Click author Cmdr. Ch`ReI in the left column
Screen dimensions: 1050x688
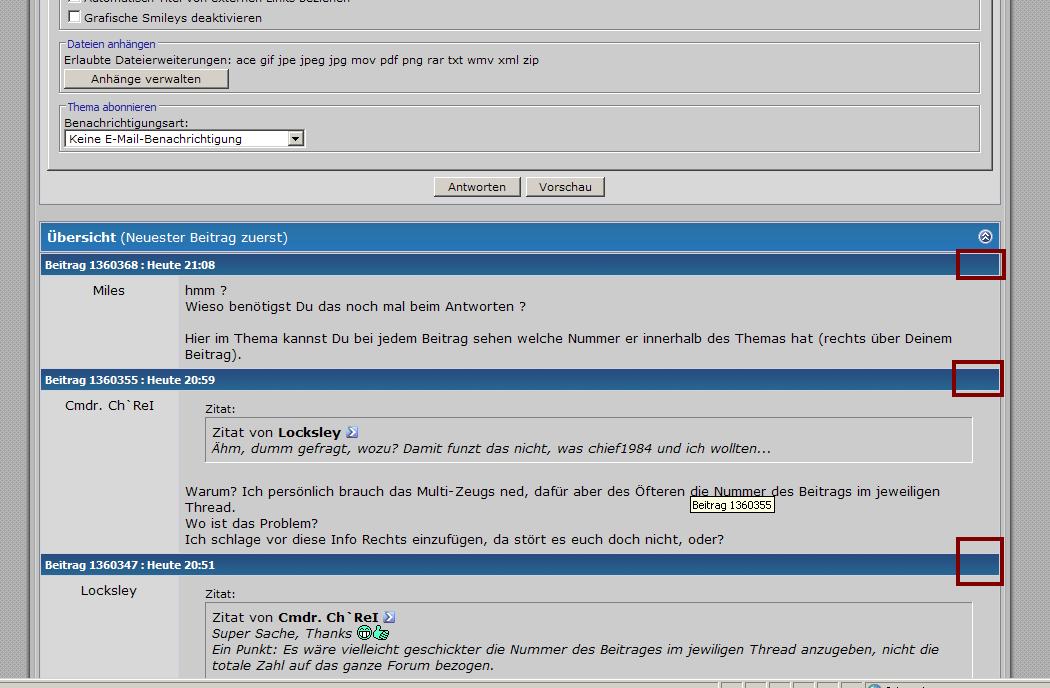[109, 406]
